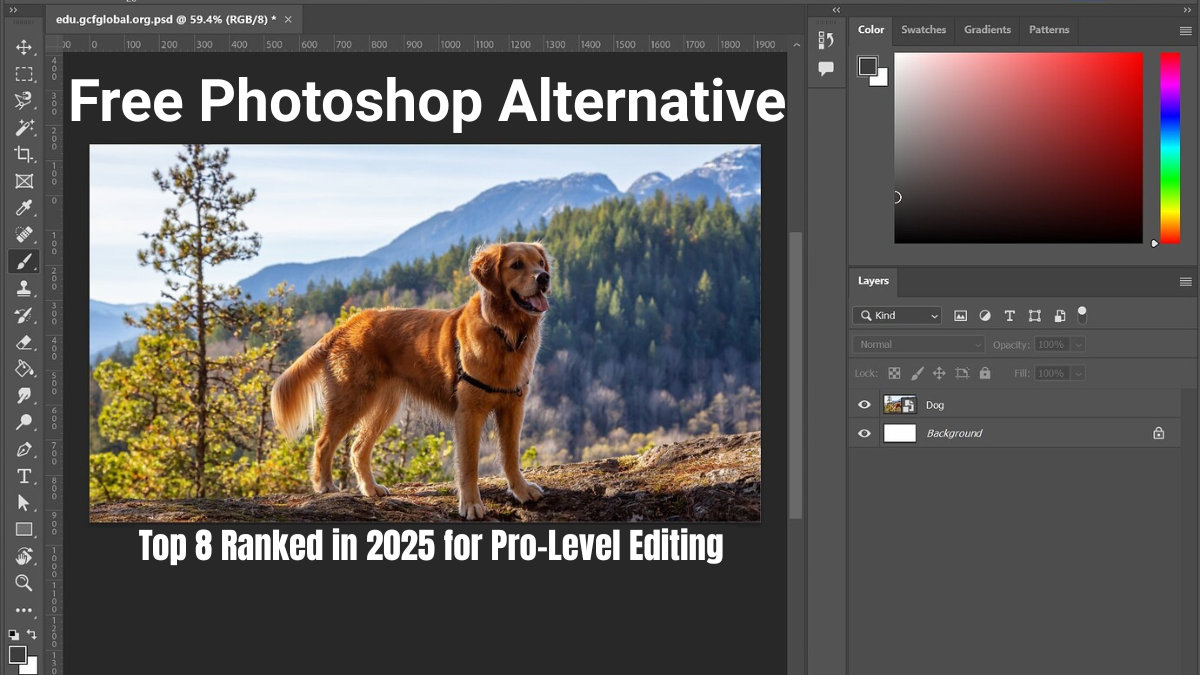Screen dimensions: 1200x675
Task: Select the Eraser tool
Action: click(24, 341)
